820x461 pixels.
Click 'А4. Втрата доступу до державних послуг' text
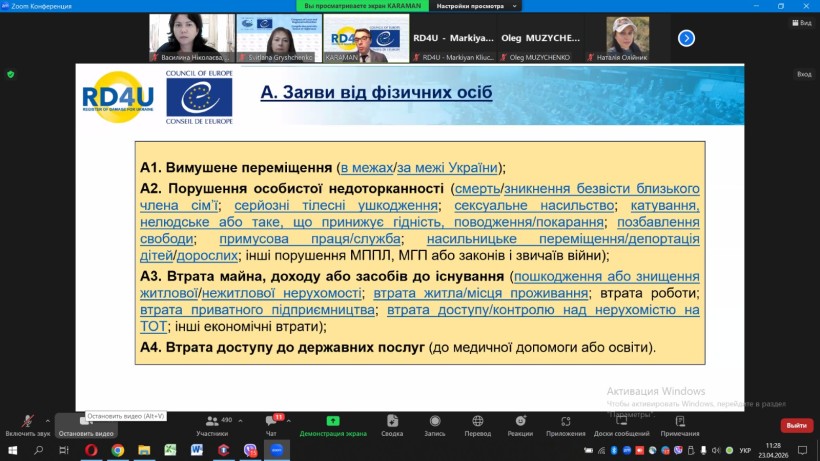282,348
